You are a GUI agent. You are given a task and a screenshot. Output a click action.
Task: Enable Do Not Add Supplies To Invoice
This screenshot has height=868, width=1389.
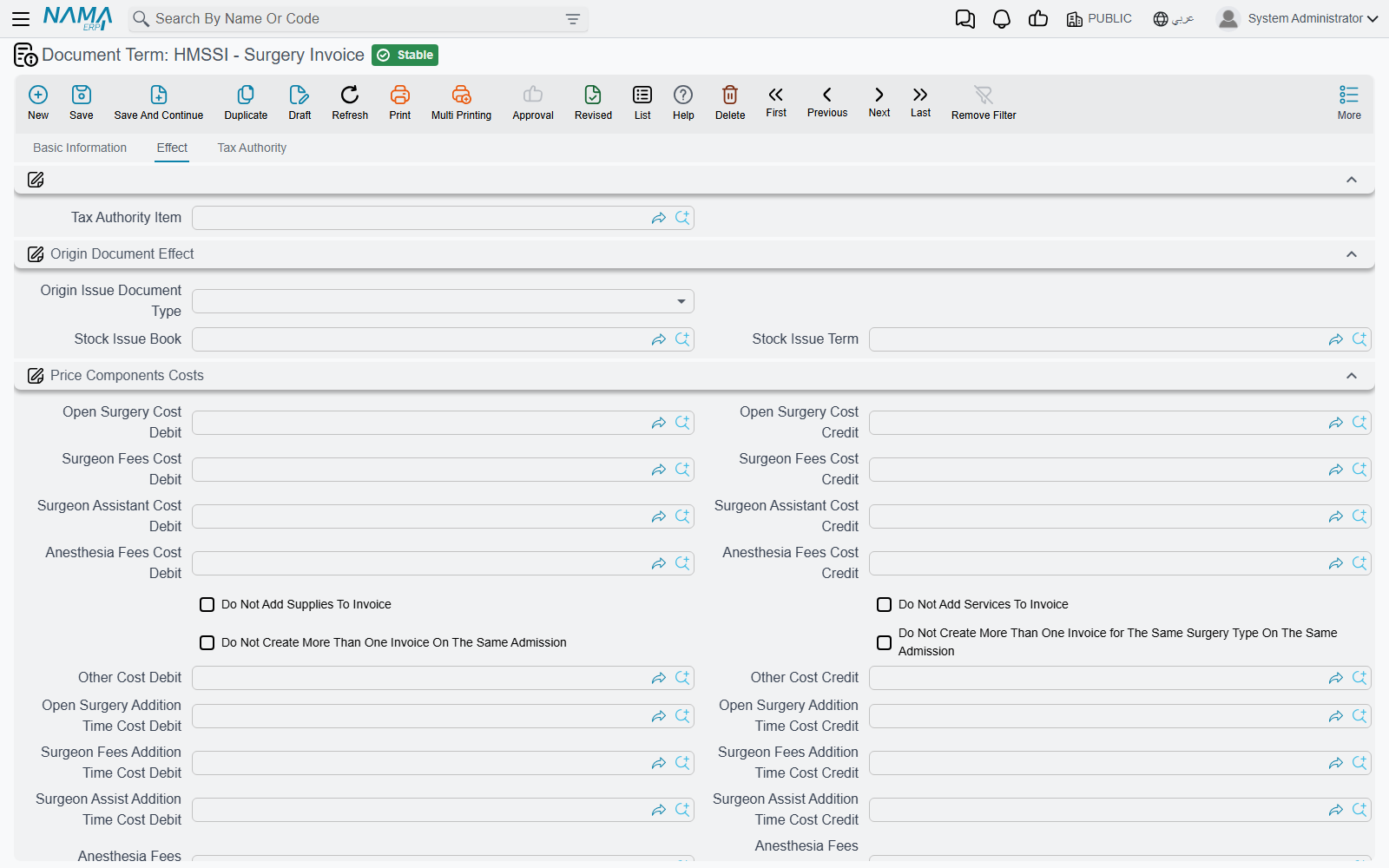pyautogui.click(x=207, y=605)
